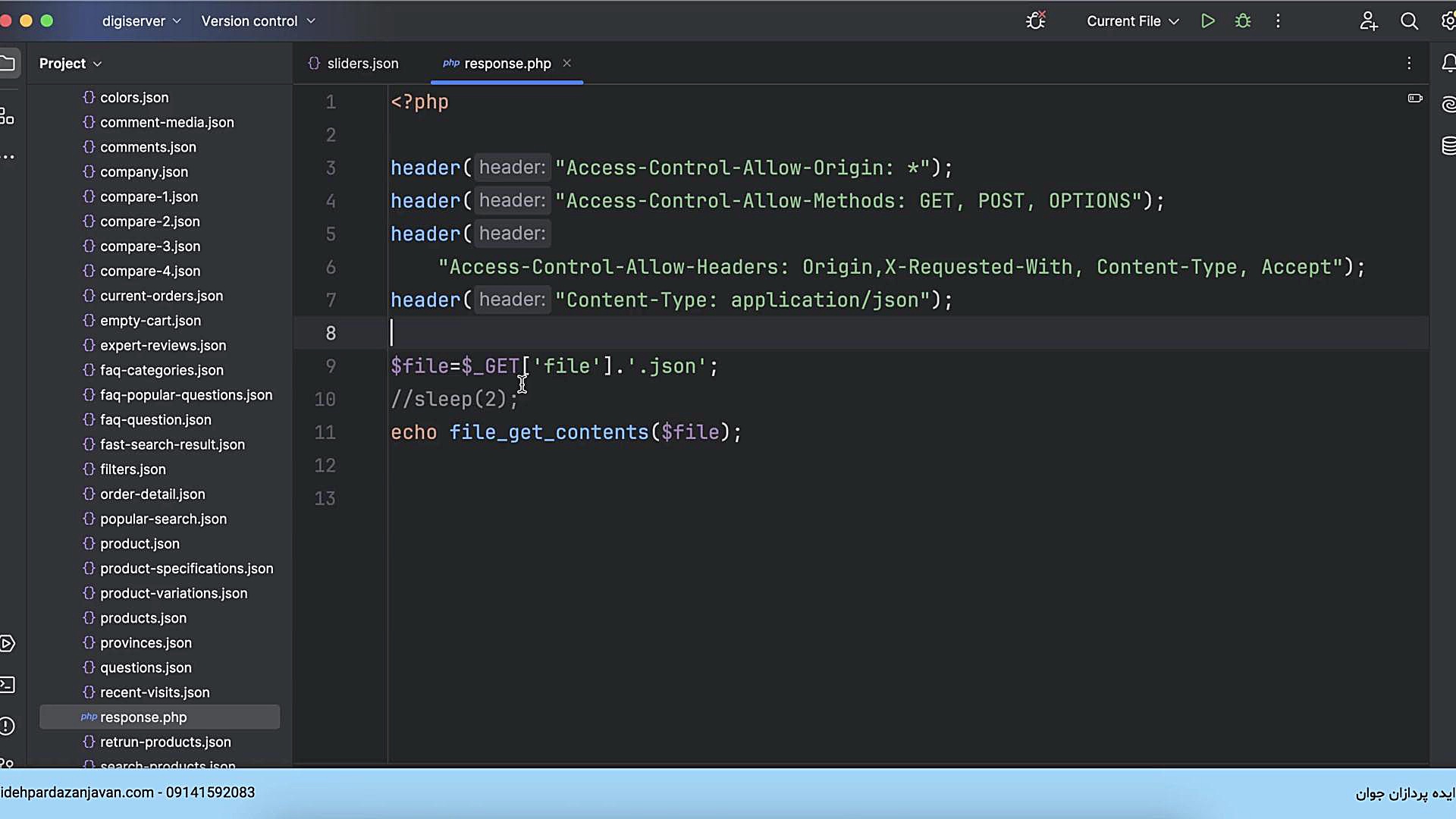Select recent-visits.json file
The image size is (1456, 819).
(155, 692)
